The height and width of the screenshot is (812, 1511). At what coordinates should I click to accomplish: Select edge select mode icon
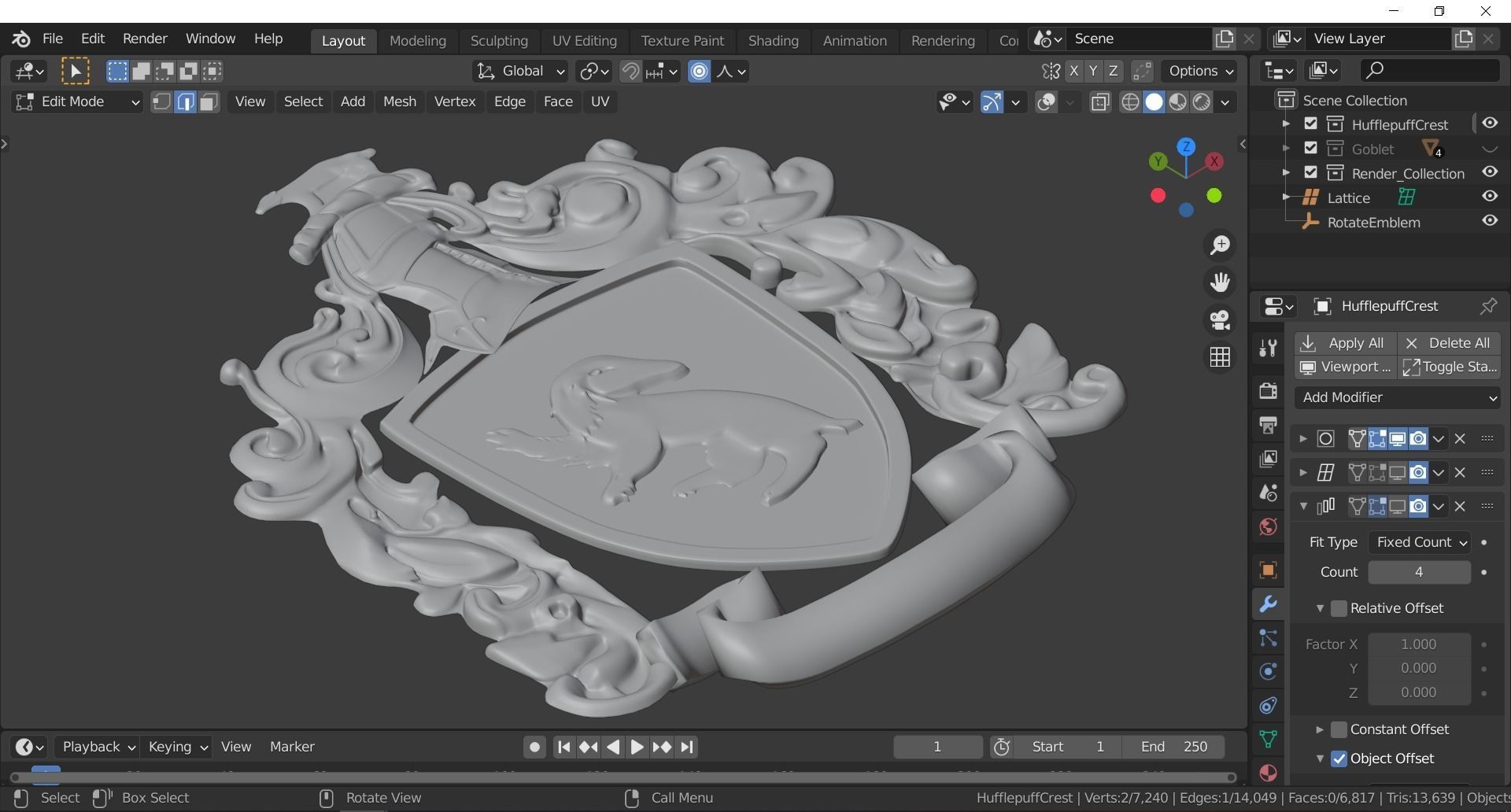click(x=185, y=102)
